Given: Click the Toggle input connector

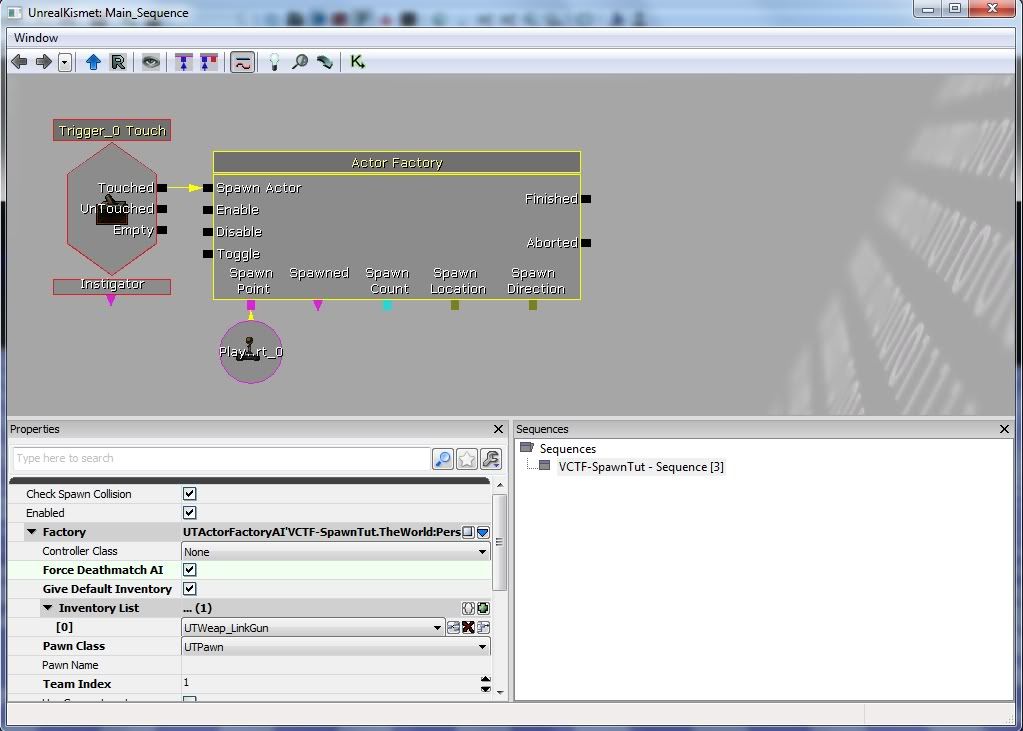Looking at the screenshot, I should (207, 254).
